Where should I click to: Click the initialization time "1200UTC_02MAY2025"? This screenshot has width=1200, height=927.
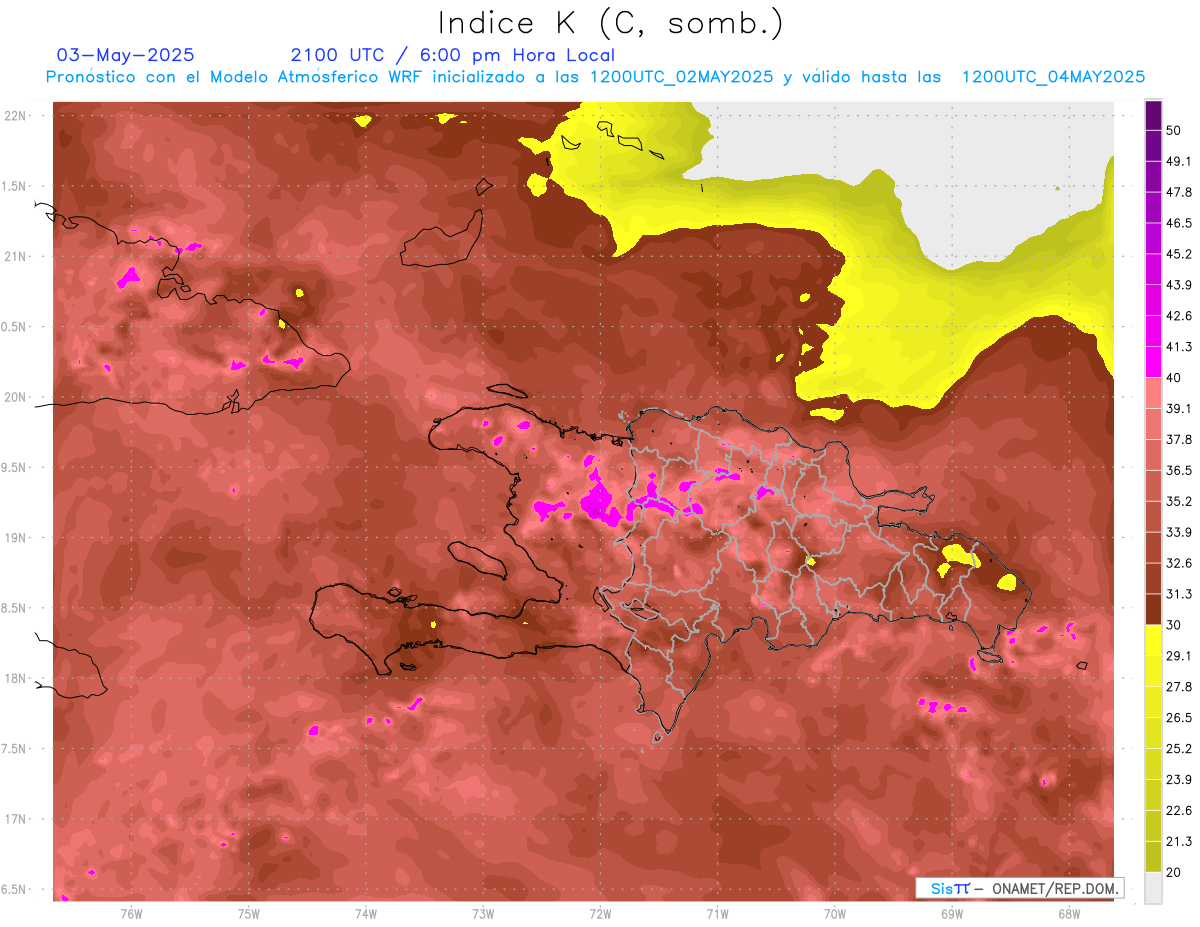(x=681, y=77)
